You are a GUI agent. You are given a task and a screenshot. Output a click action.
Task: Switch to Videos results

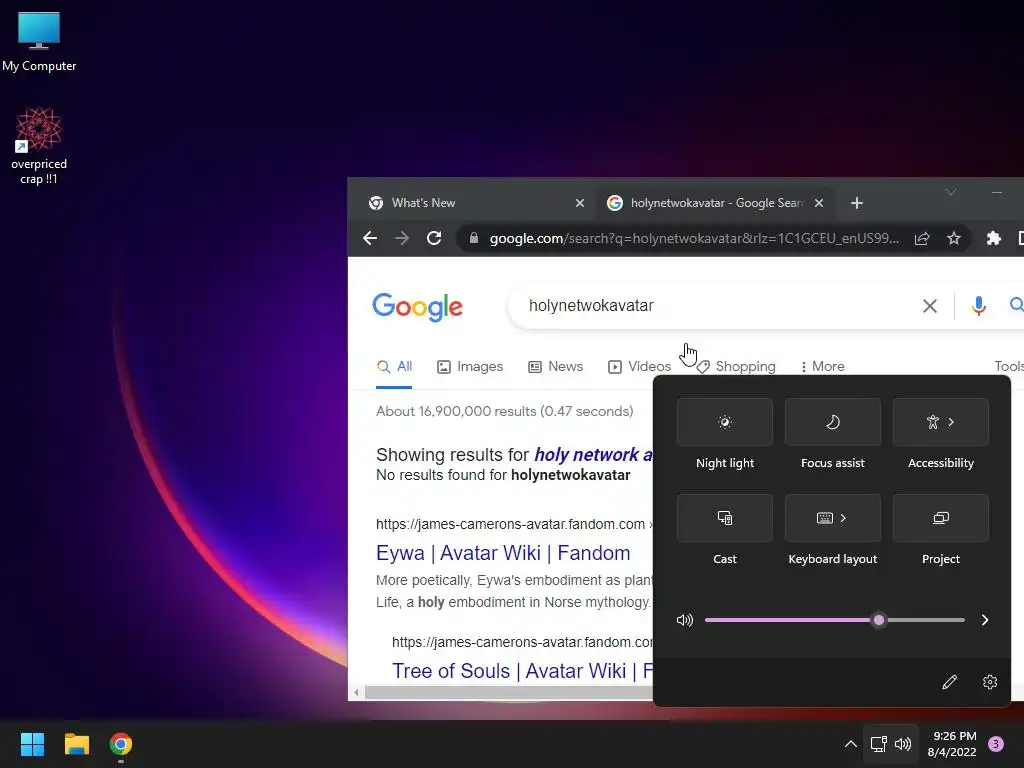[639, 366]
